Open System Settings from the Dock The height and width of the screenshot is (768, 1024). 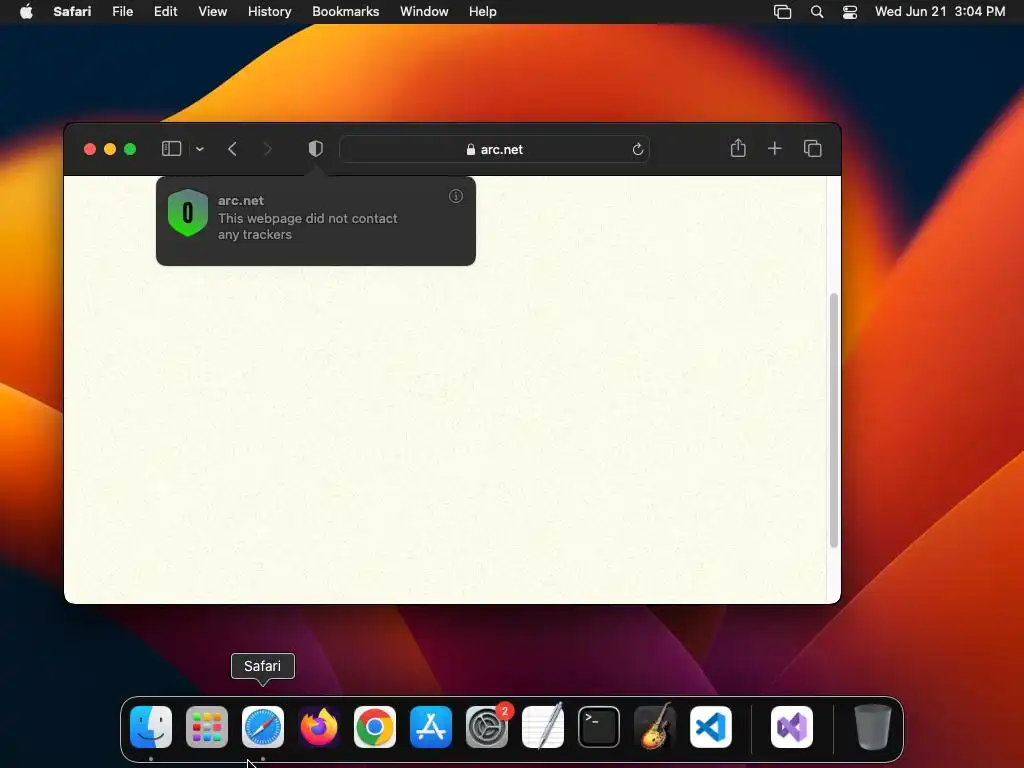[x=487, y=727]
